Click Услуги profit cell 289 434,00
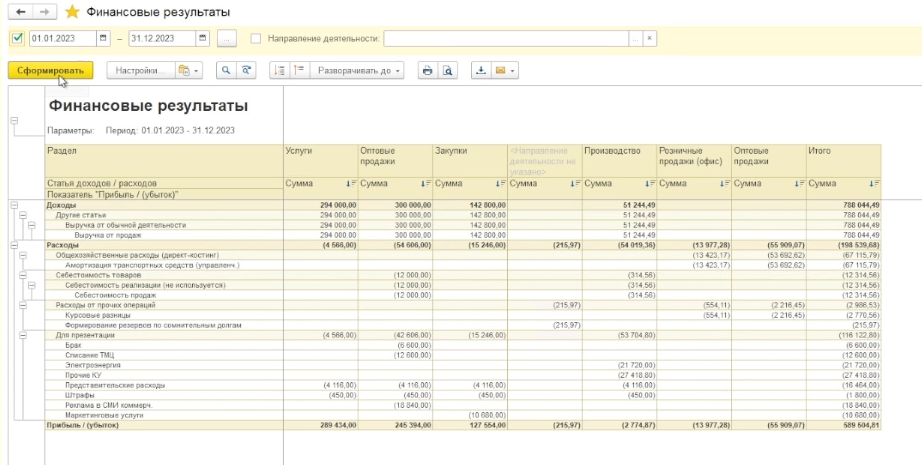Screen dimensions: 922x465 tap(321, 425)
